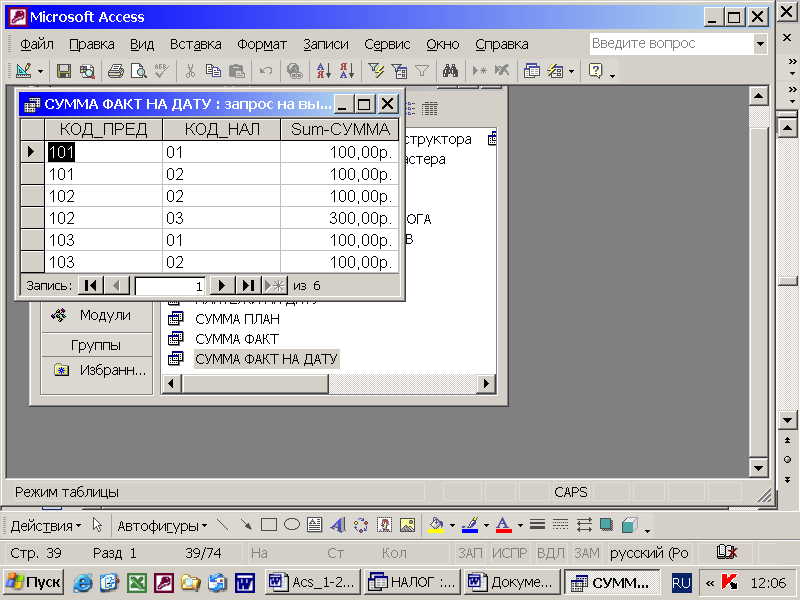
Task: Select the Sum-СУММА column header
Action: pos(340,130)
